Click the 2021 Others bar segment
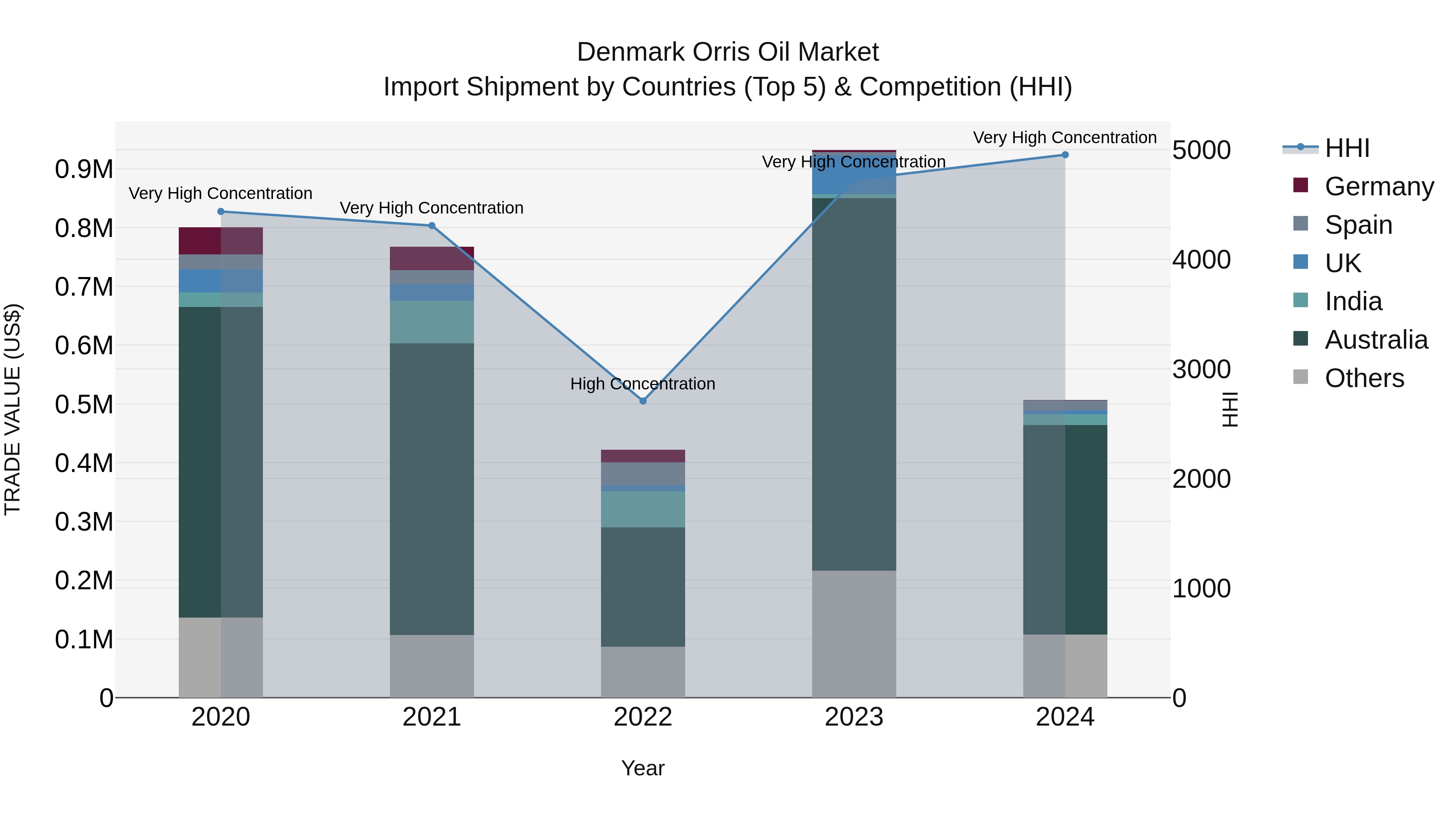Viewport: 1456px width, 819px height. tap(432, 667)
